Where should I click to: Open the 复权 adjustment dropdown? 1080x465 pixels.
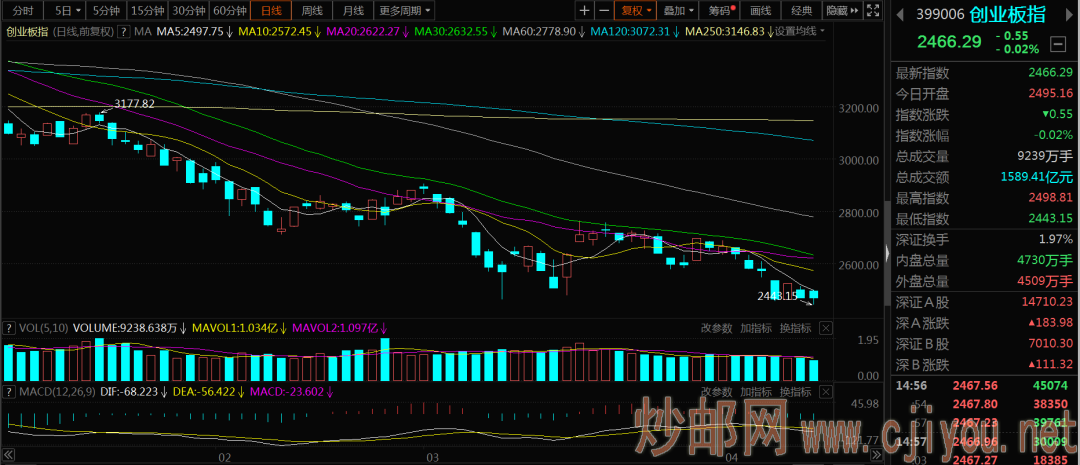pos(636,10)
